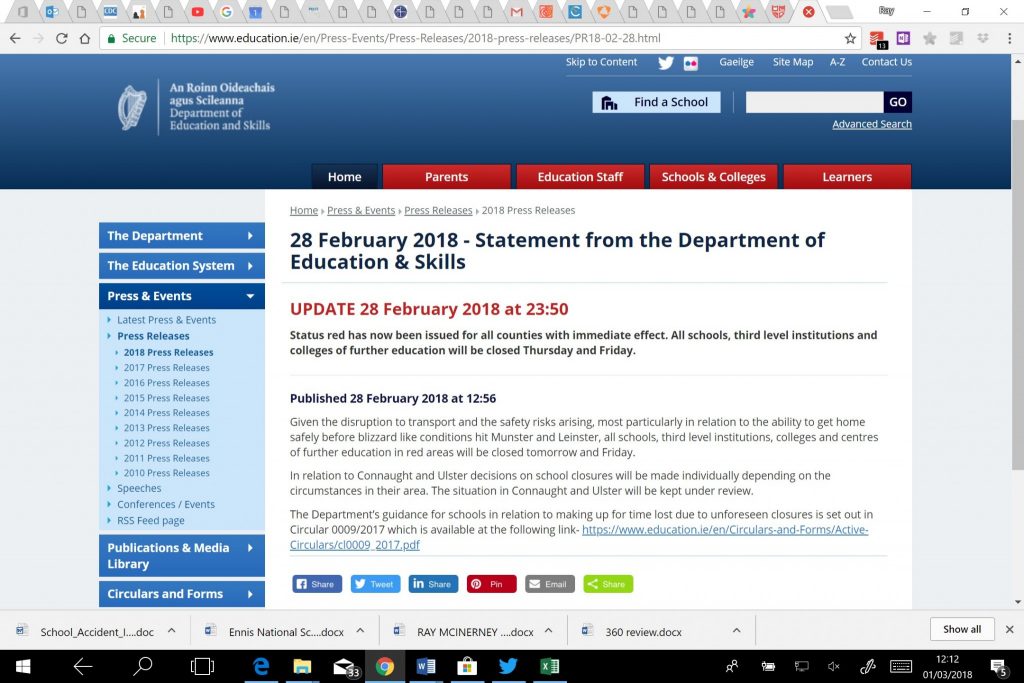The height and width of the screenshot is (683, 1024).
Task: Share the statement on LinkedIn
Action: pos(434,584)
